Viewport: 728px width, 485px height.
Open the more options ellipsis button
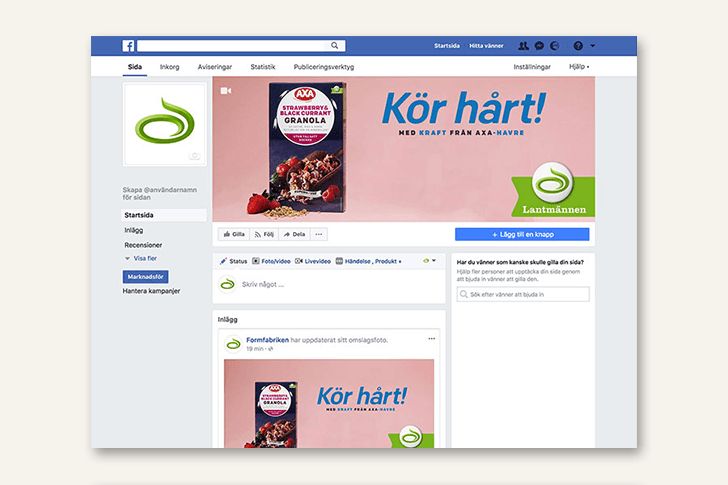(x=318, y=234)
